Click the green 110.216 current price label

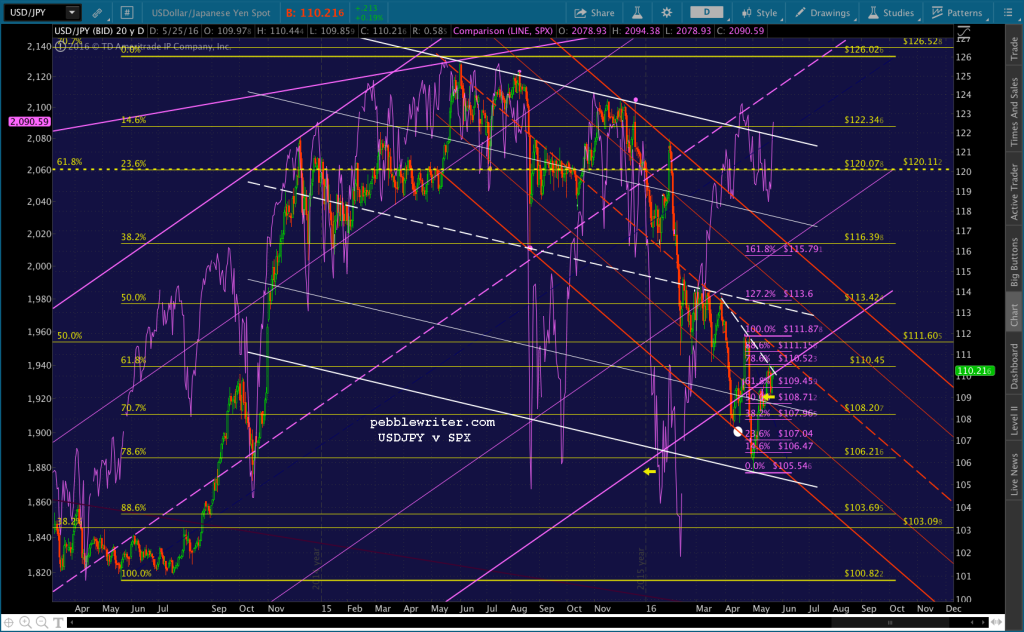[x=974, y=371]
